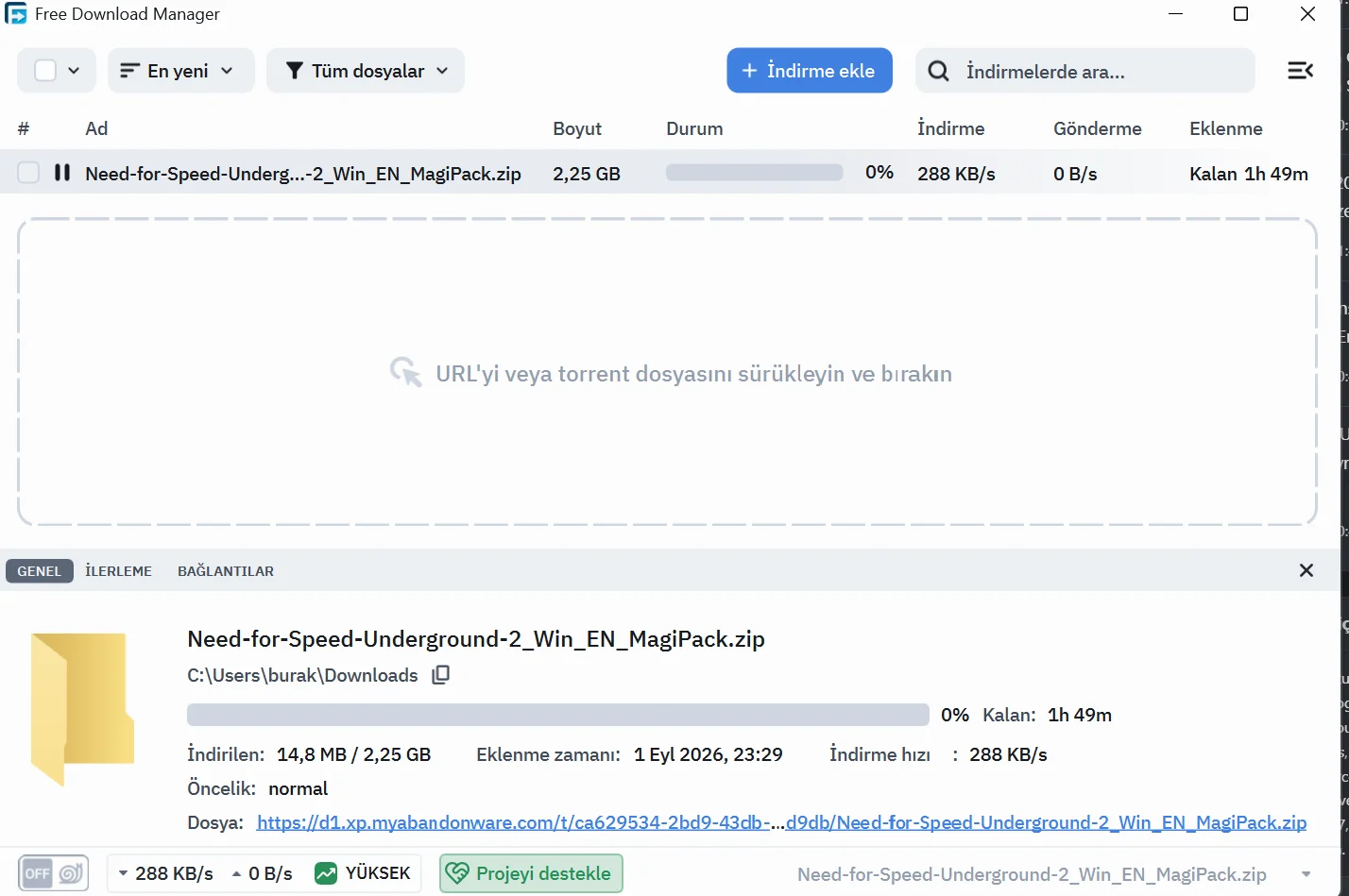The height and width of the screenshot is (896, 1349).
Task: Open the BAĞLANTILAR tab
Action: coord(226,571)
